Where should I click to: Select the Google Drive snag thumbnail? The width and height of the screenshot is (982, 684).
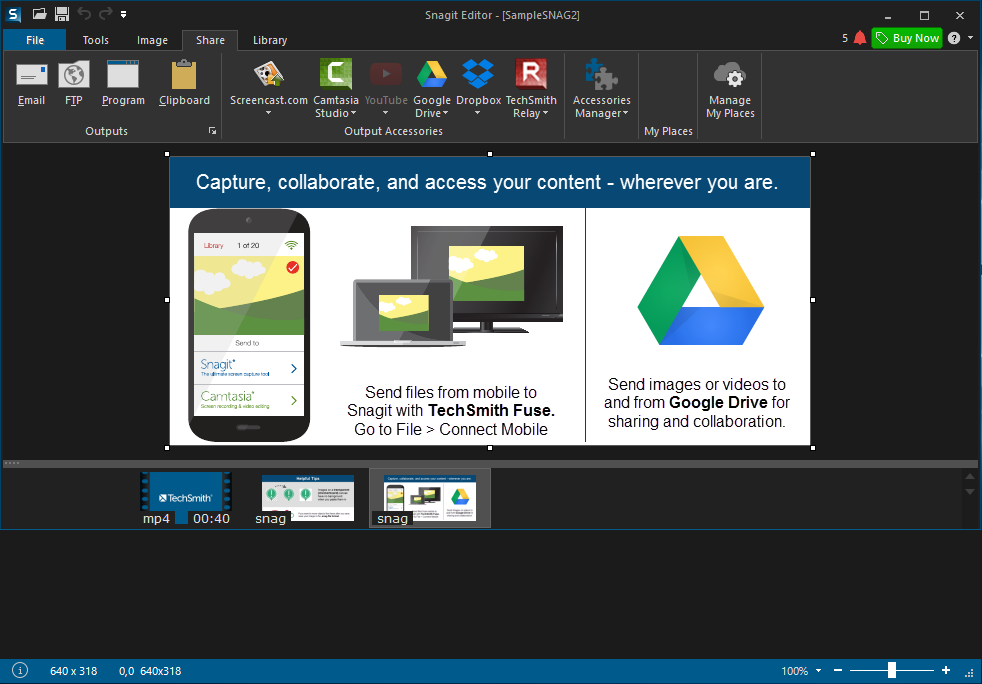tap(430, 498)
